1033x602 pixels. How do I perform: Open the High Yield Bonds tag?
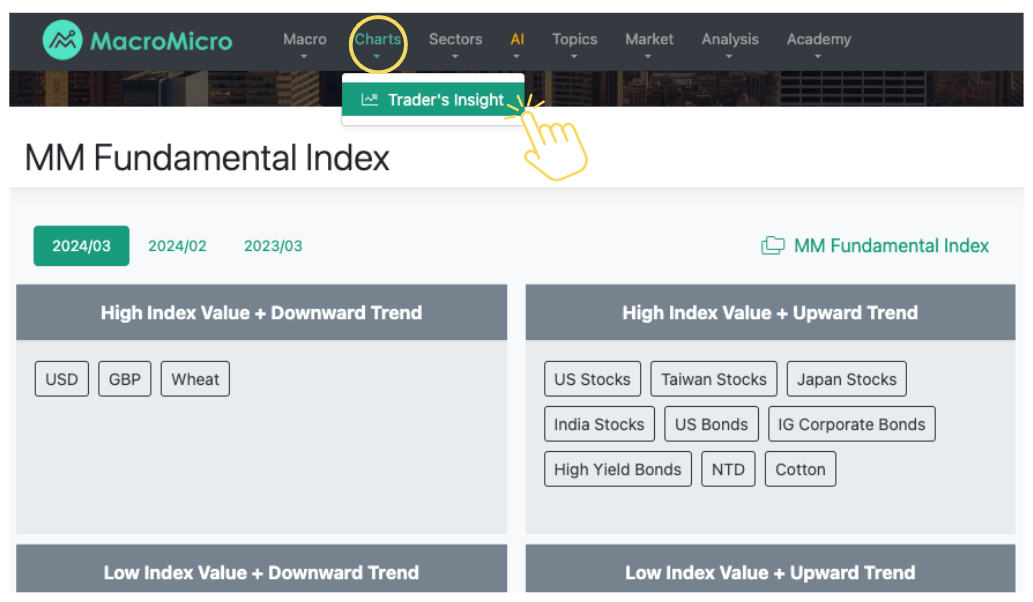click(617, 469)
